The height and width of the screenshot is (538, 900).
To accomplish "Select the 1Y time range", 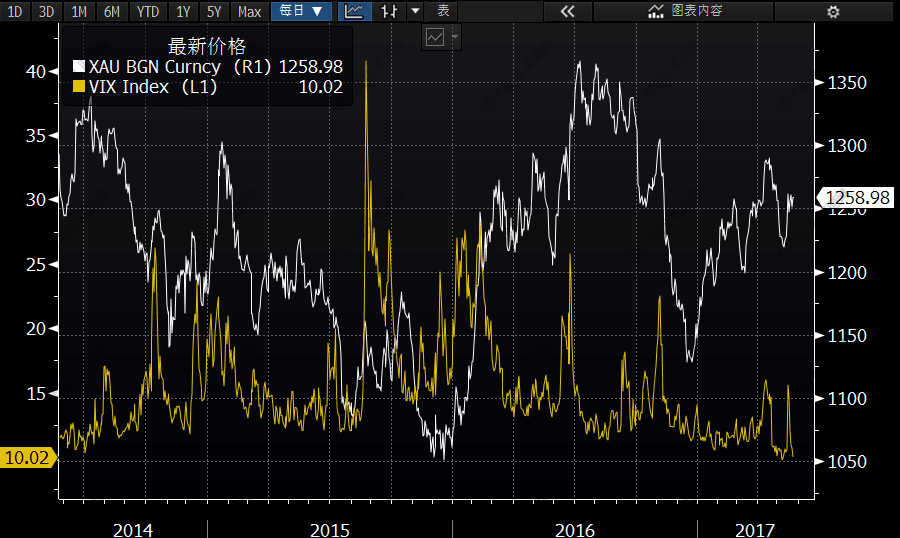I will click(183, 11).
